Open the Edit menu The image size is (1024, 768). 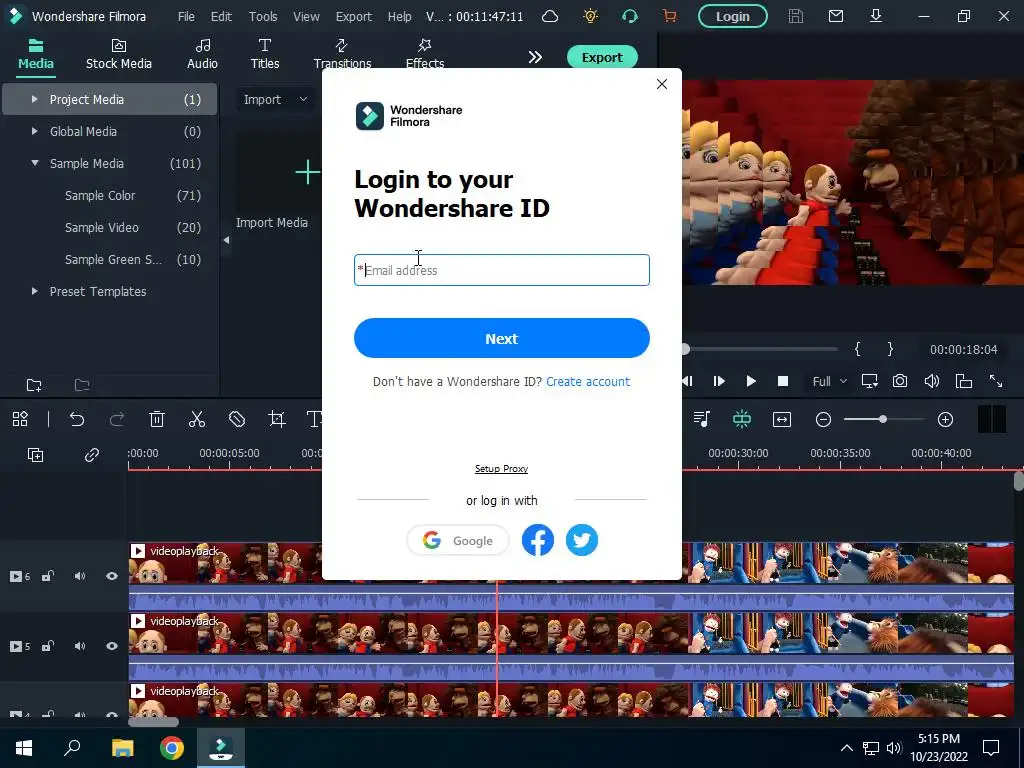pos(221,16)
